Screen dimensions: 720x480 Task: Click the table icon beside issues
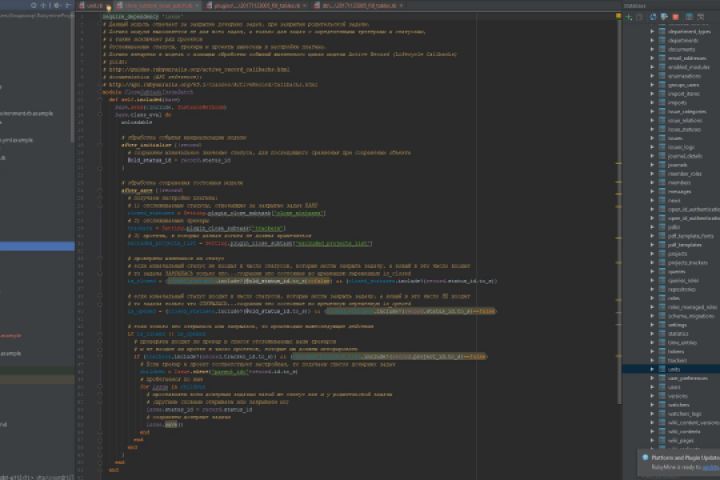(662, 138)
